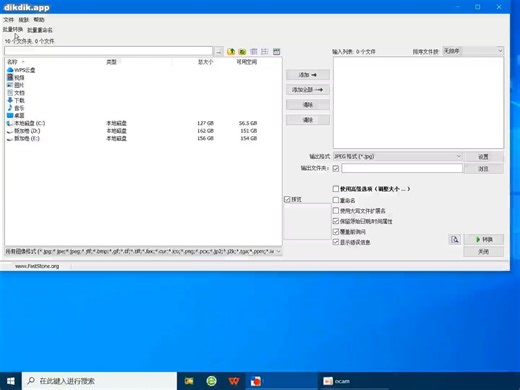The image size is (520, 390).
Task: Sort by the 类型 column header
Action: click(x=111, y=62)
